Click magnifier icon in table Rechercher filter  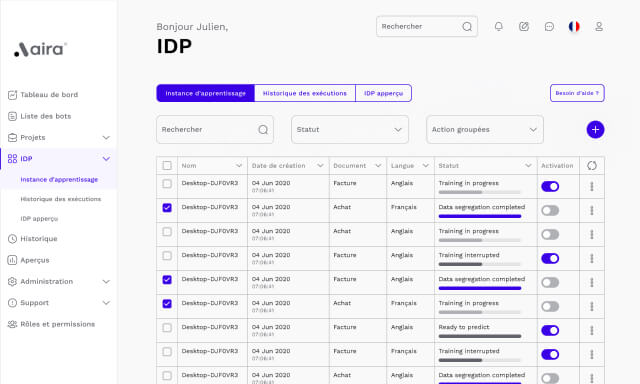[263, 130]
